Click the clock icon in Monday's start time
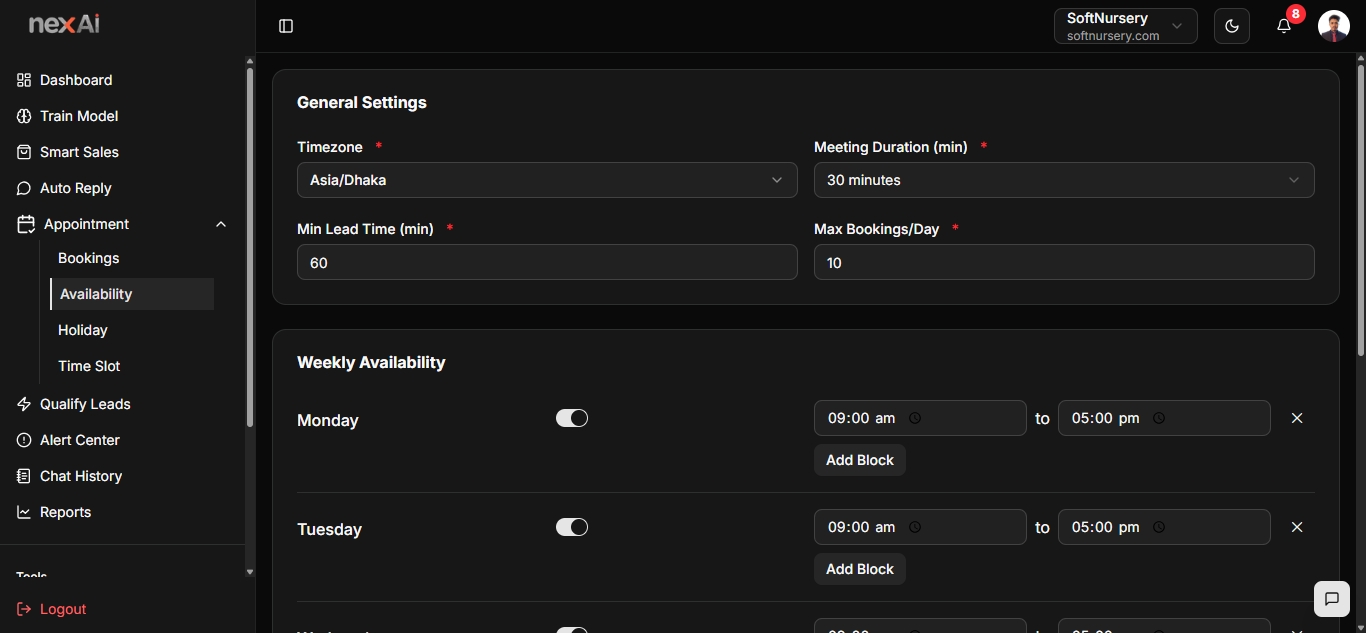 point(914,418)
